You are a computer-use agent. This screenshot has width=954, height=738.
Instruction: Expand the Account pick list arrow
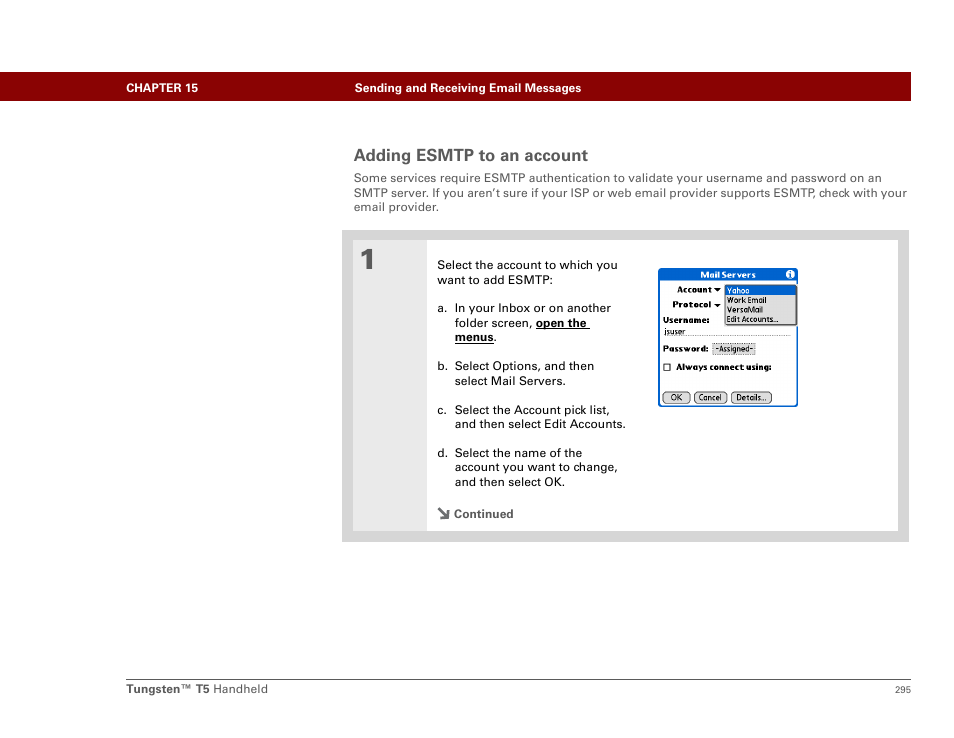[717, 290]
